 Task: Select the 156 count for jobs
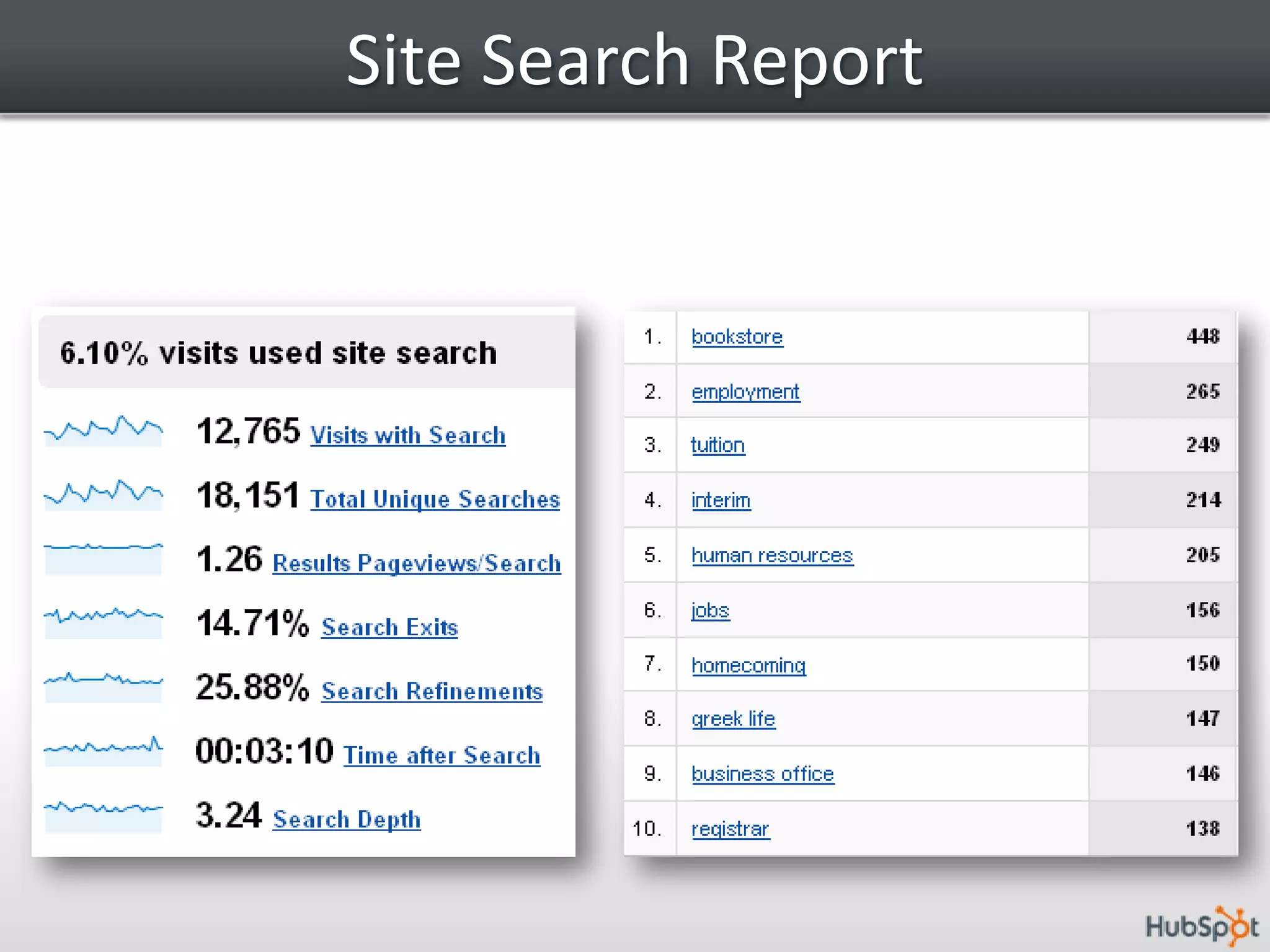[1203, 610]
